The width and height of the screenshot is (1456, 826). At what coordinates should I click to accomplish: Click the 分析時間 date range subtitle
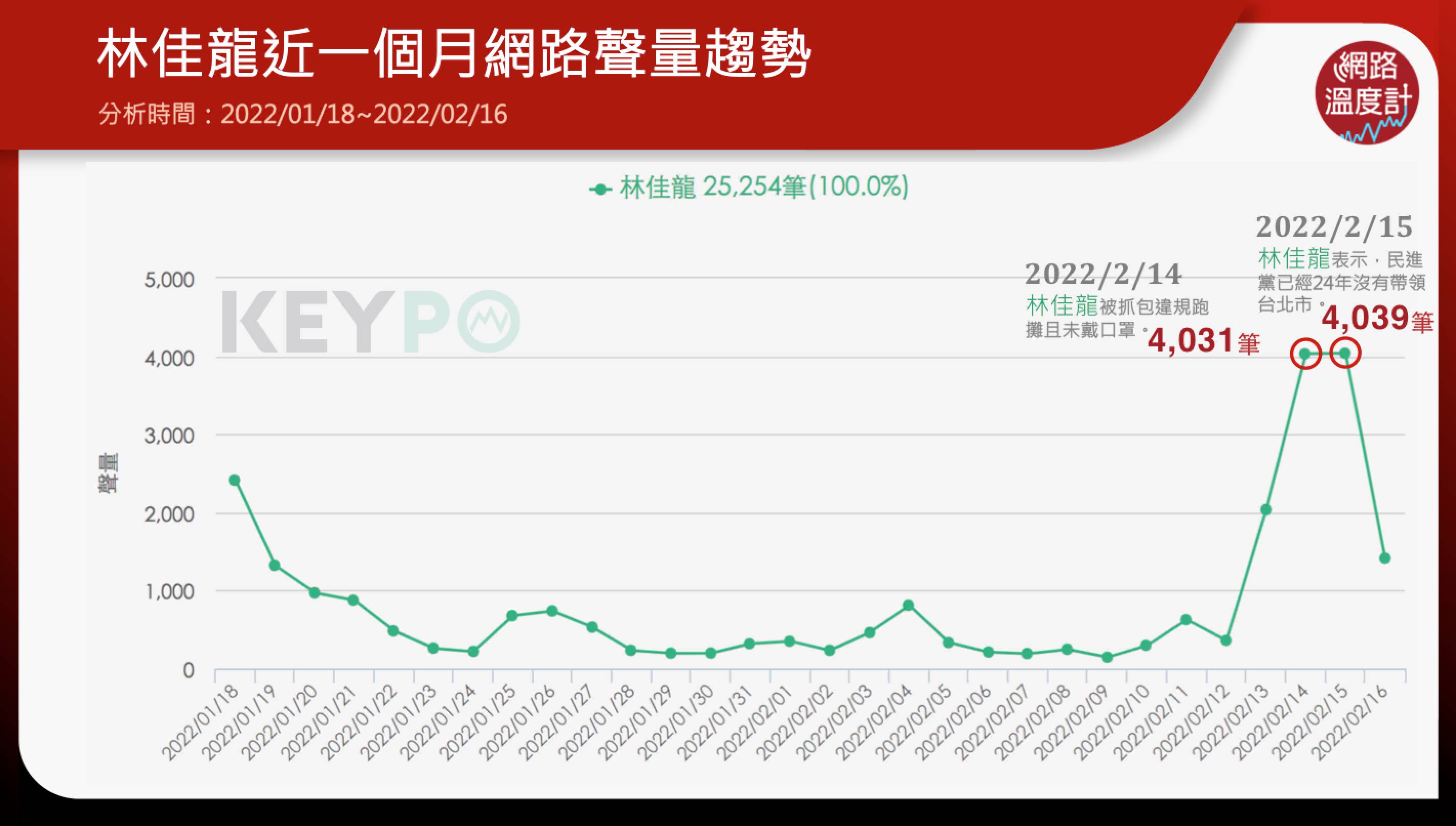pos(302,115)
